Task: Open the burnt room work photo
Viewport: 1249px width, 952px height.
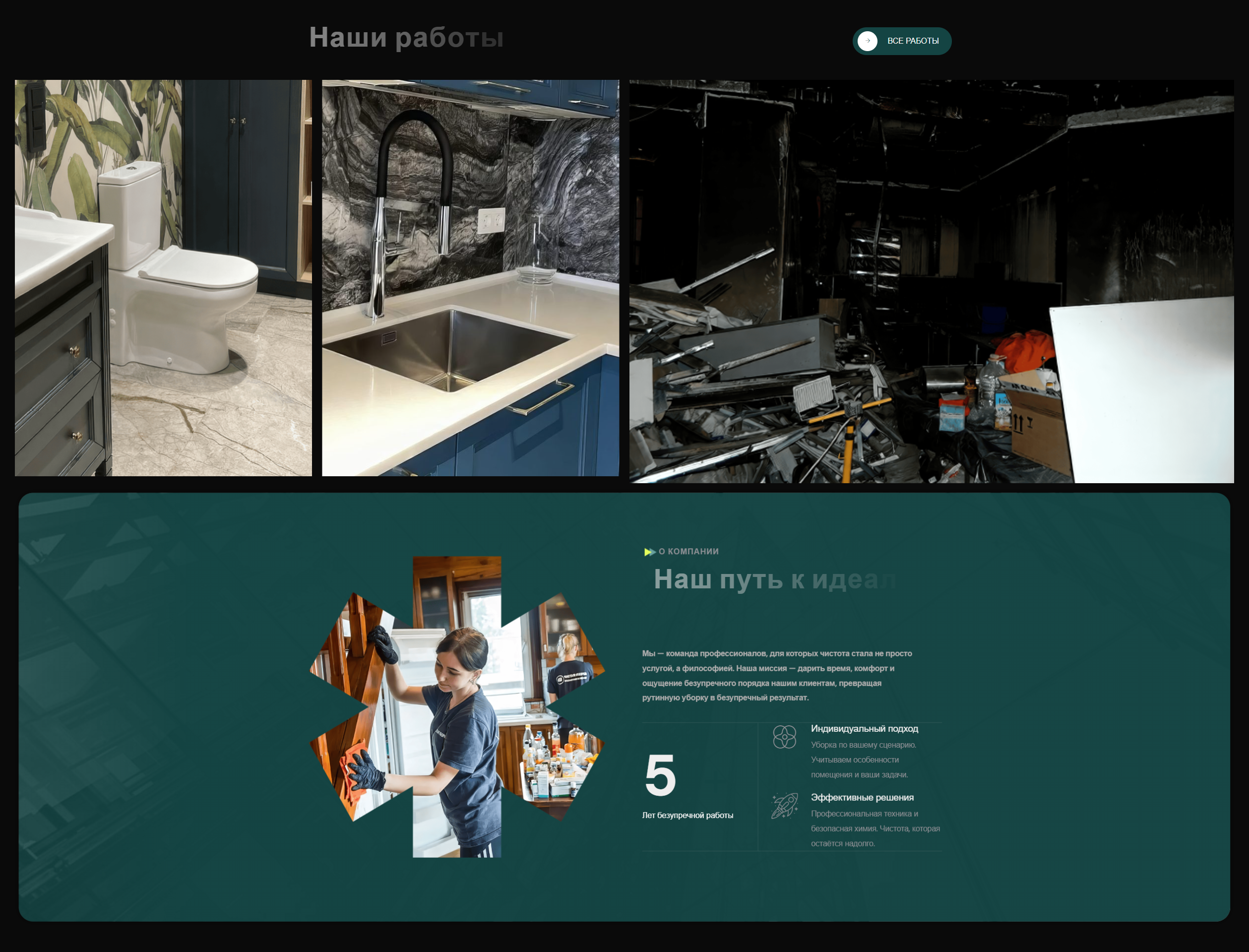Action: [931, 281]
